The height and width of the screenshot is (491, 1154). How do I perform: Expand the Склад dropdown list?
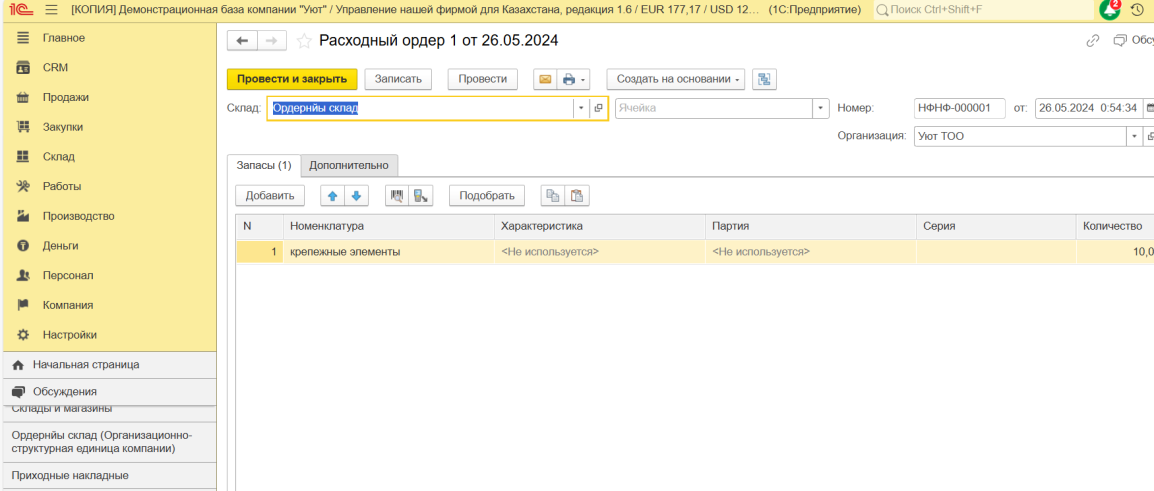click(x=580, y=108)
